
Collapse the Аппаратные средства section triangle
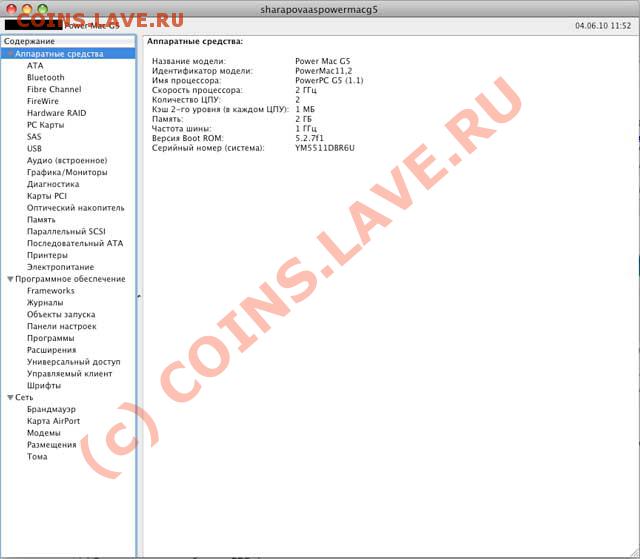[x=11, y=53]
